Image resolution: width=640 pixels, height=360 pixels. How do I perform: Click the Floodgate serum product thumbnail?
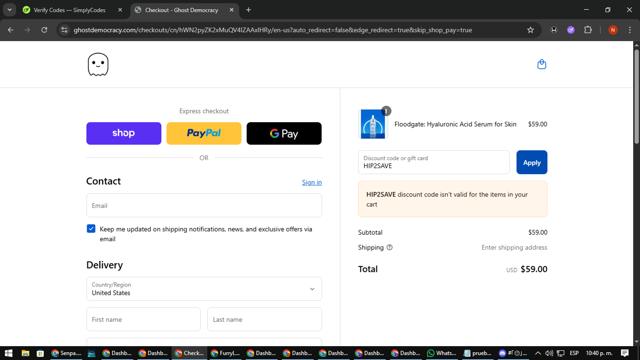(373, 124)
